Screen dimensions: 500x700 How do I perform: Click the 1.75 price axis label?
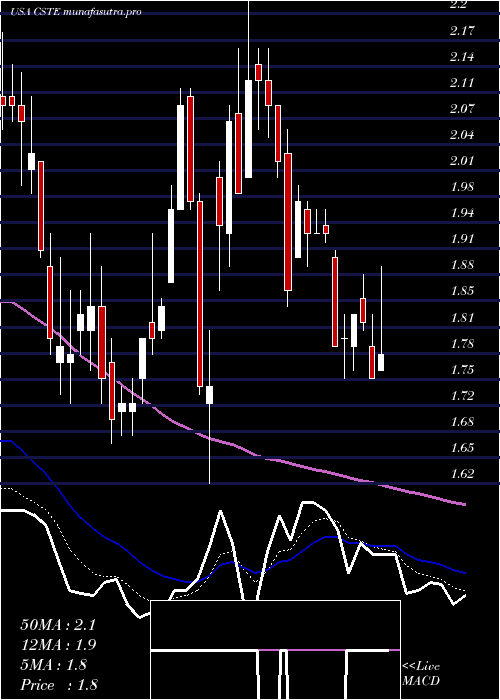pyautogui.click(x=462, y=369)
